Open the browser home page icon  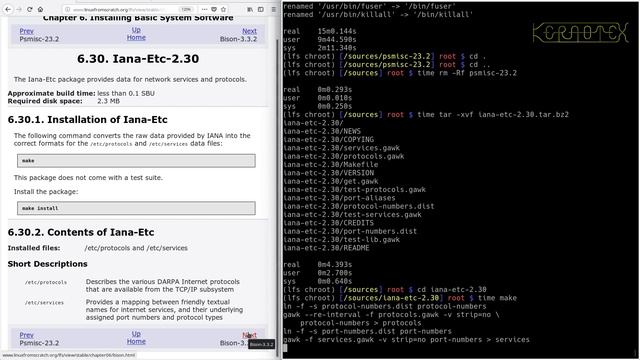(x=40, y=9)
